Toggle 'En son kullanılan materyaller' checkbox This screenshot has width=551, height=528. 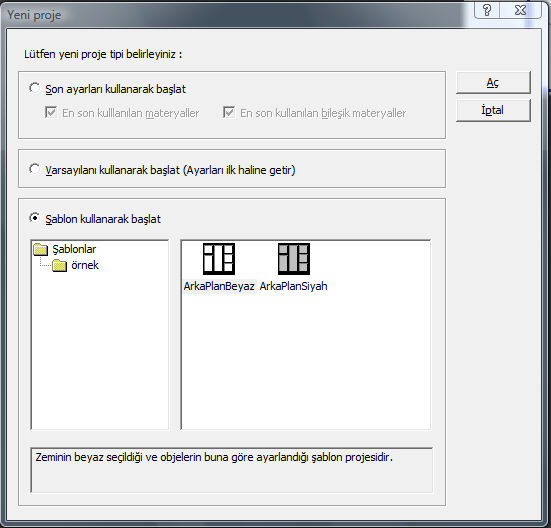(51, 113)
